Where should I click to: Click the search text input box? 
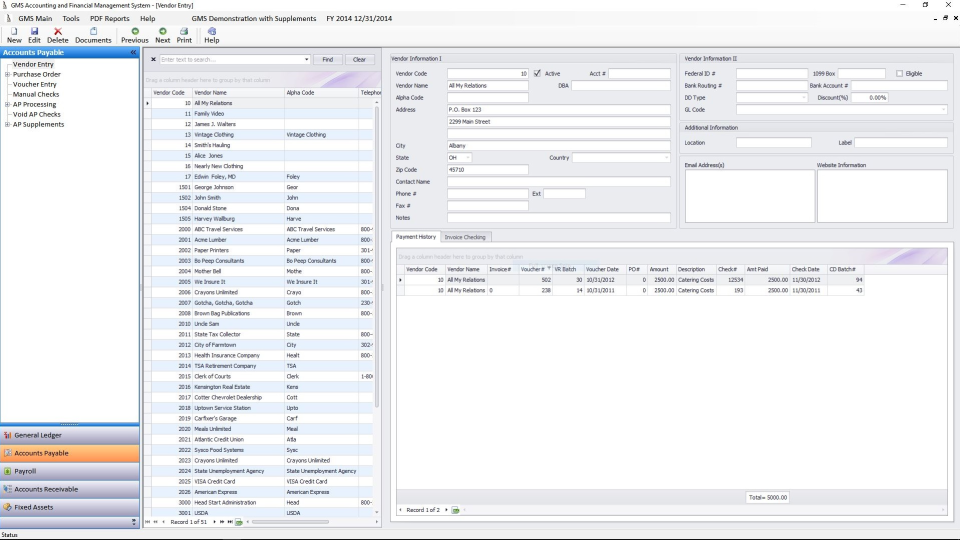point(231,59)
